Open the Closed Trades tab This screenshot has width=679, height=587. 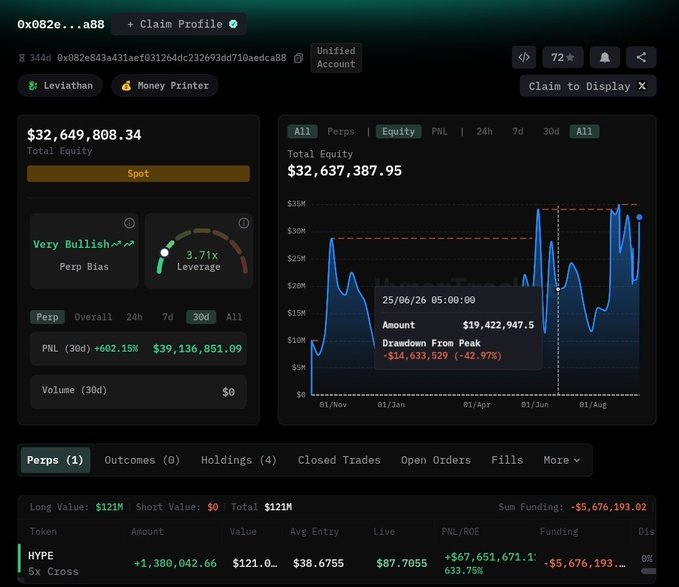(x=339, y=460)
